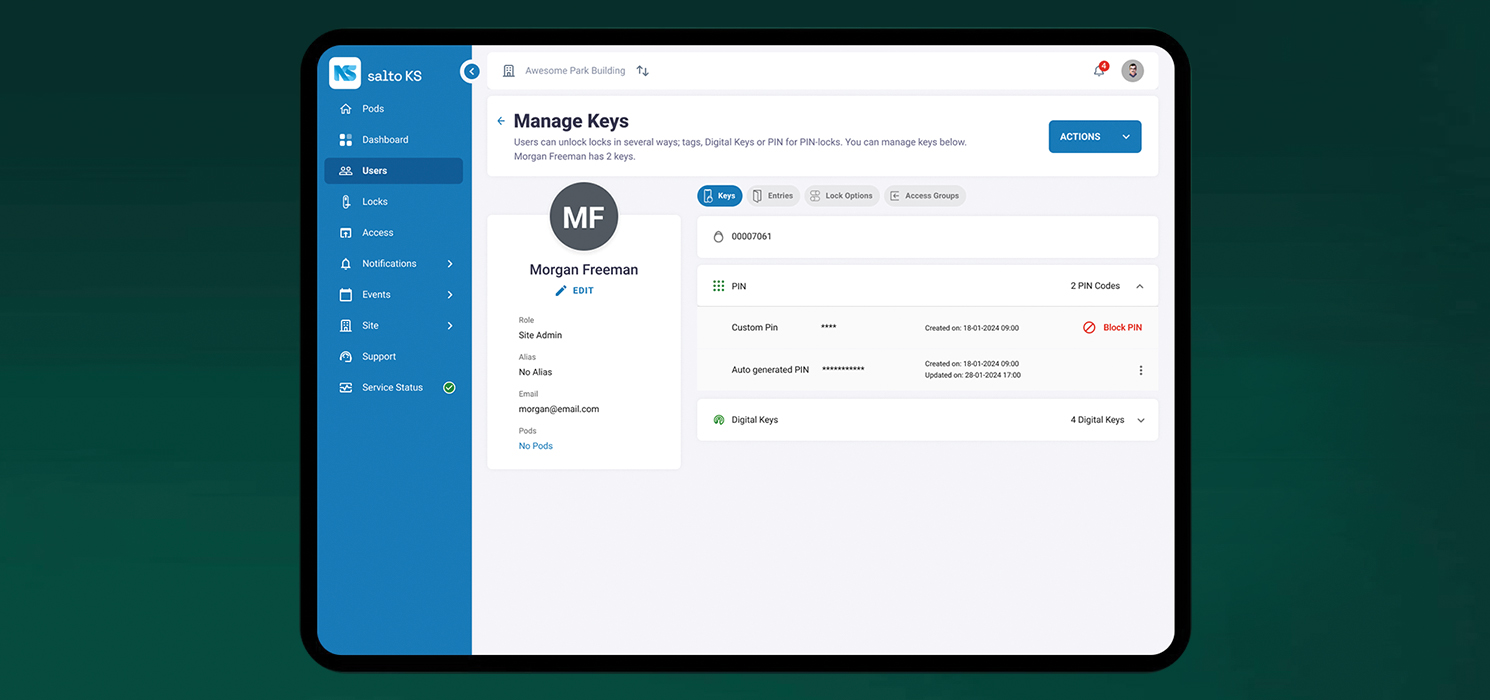Go back using the Manage Keys arrow
Screen dimensions: 1490x700
[501, 121]
